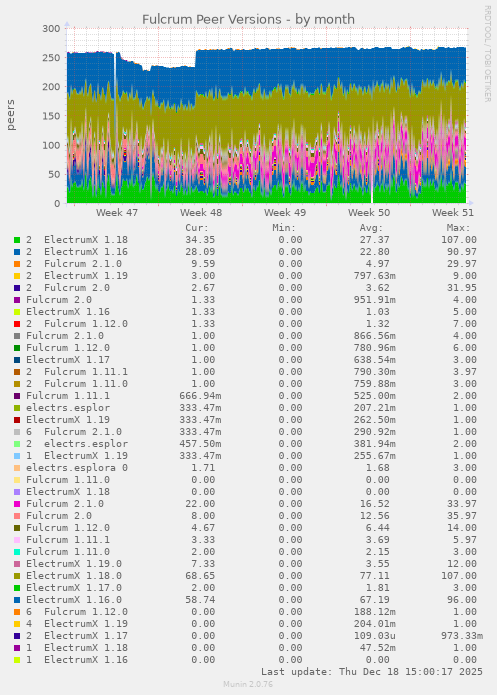Click the Week 47 axis label
This screenshot has width=497, height=695.
(117, 213)
